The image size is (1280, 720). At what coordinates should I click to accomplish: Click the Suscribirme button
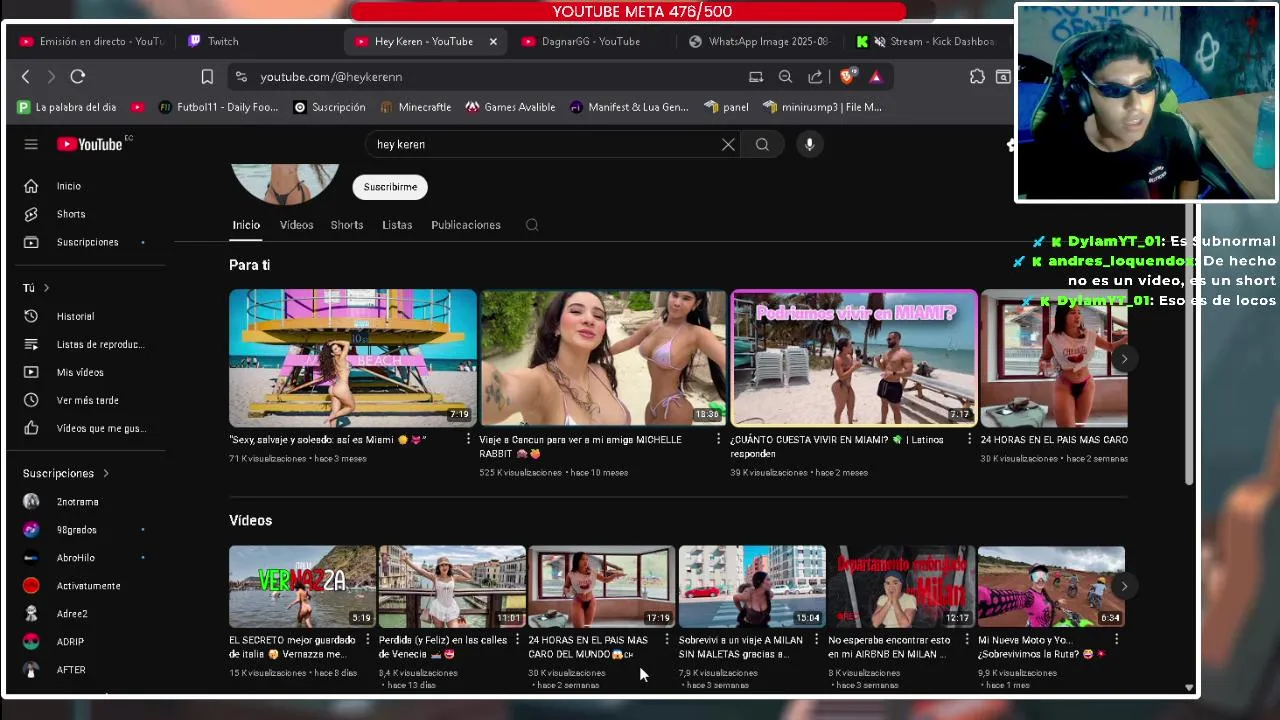tap(390, 187)
